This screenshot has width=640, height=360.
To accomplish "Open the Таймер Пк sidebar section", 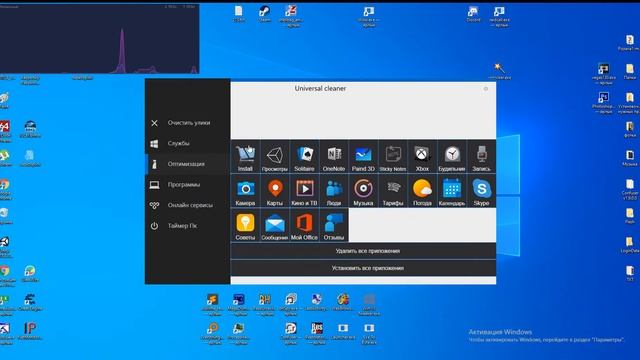I will [187, 226].
